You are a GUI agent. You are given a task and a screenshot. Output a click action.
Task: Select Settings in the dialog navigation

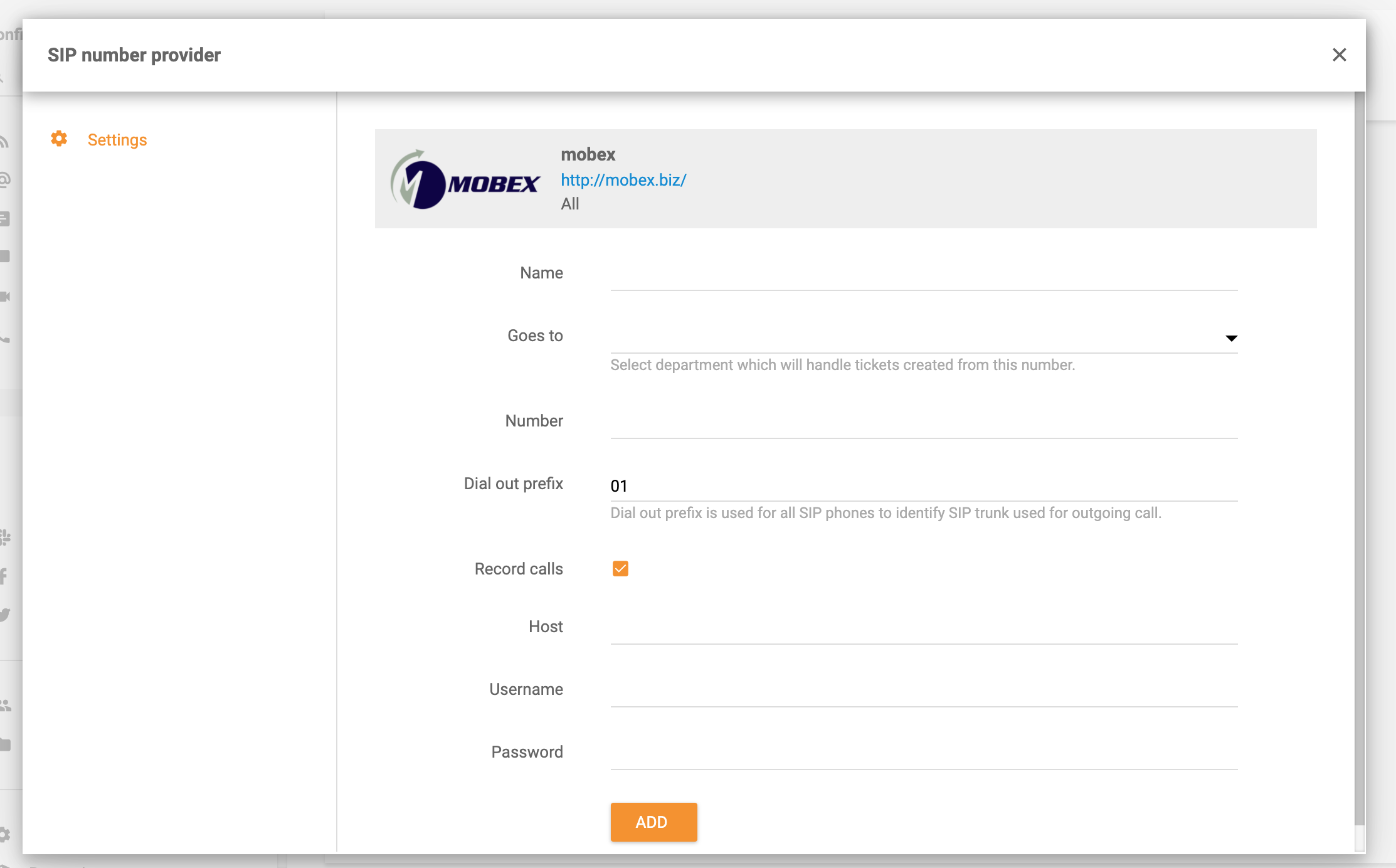pos(117,139)
